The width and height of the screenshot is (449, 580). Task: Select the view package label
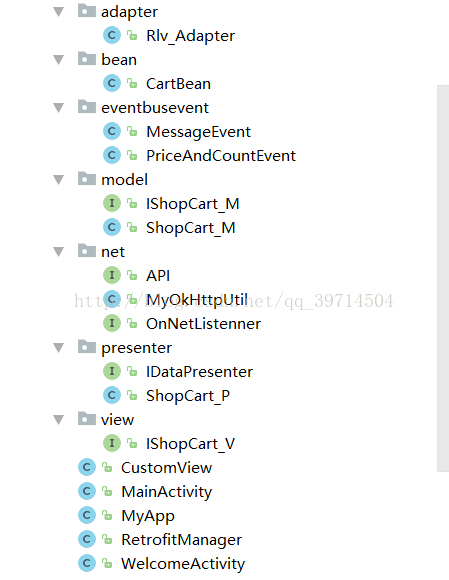[x=118, y=420]
